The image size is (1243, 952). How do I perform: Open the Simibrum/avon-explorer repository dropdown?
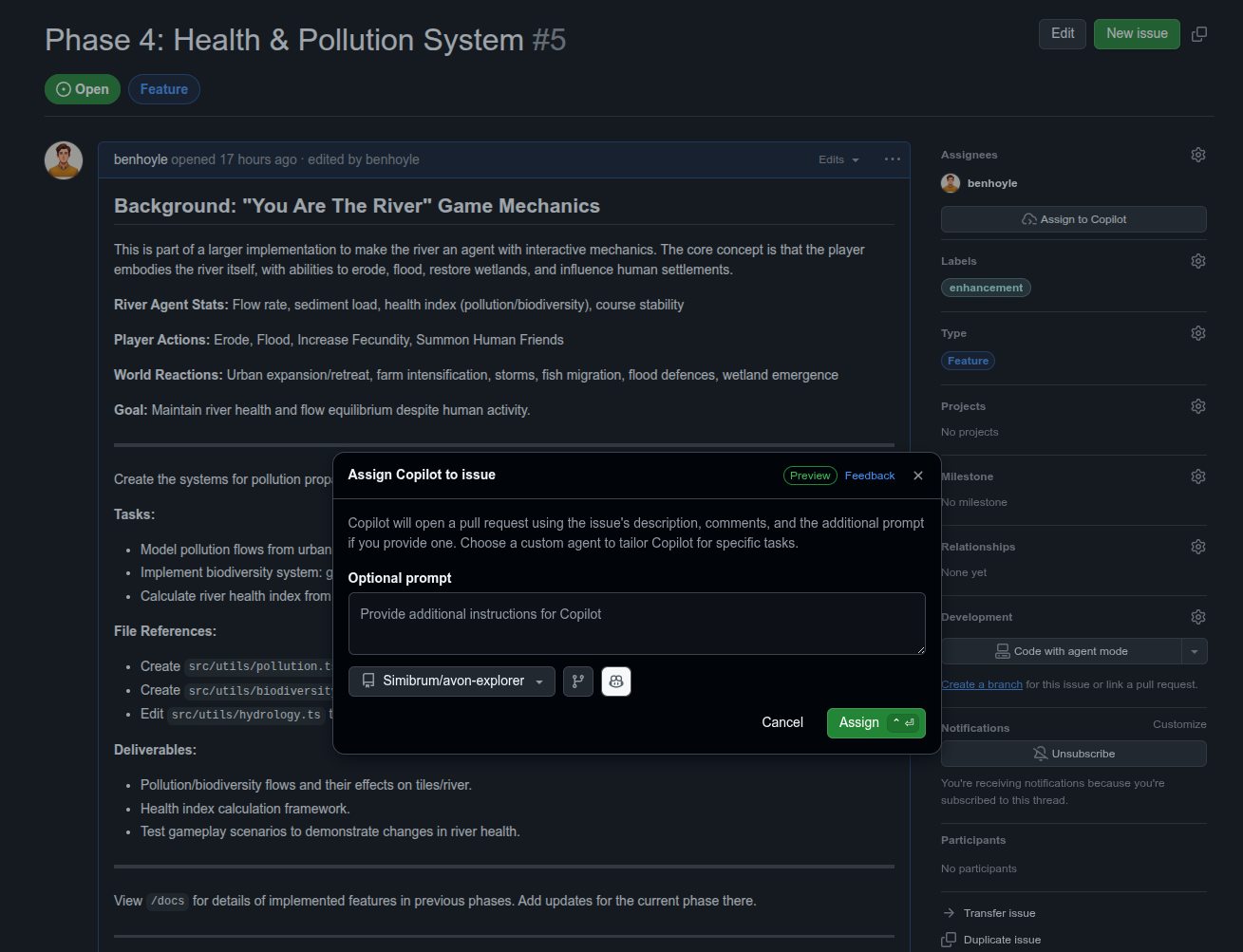click(x=452, y=681)
